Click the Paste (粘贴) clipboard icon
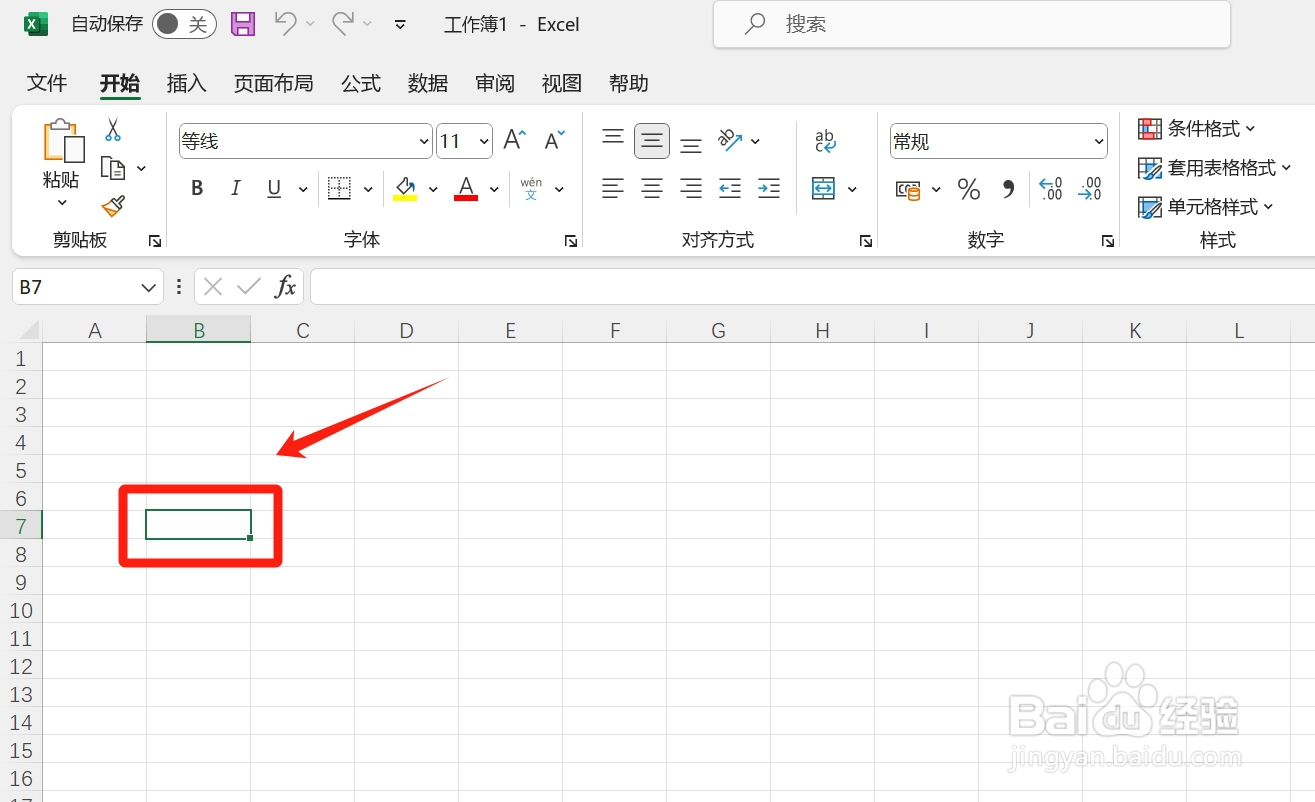The image size is (1315, 802). pyautogui.click(x=62, y=141)
